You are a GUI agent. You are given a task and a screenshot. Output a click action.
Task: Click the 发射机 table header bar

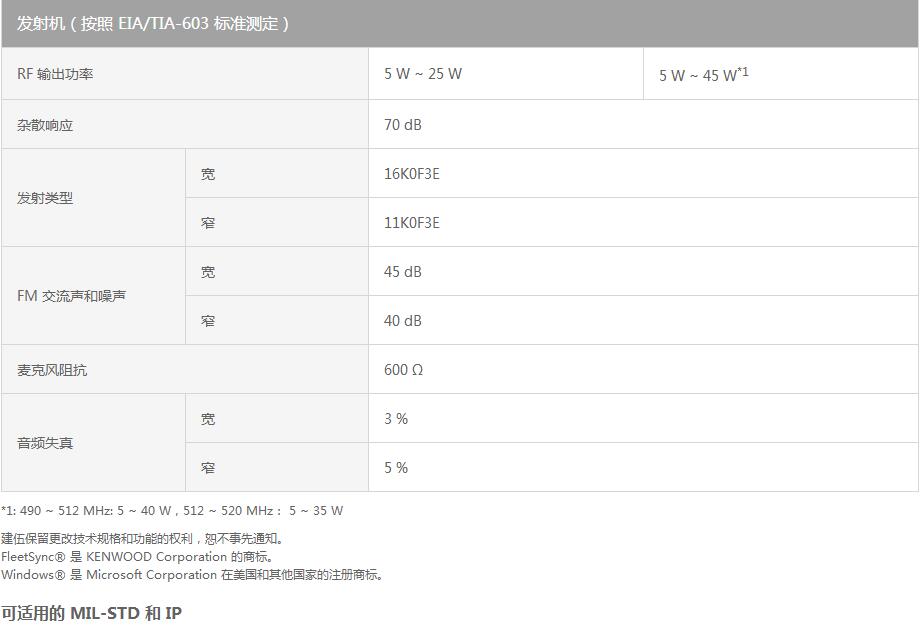click(460, 23)
